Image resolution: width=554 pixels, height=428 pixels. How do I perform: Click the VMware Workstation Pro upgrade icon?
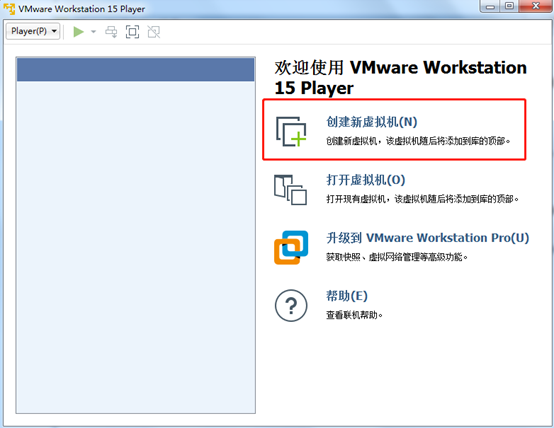[291, 247]
